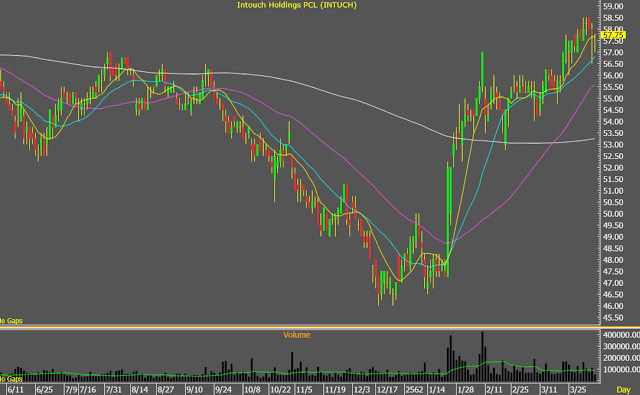Viewport: 640px width, 395px height.
Task: Select the 2/25 date on time axis
Action: point(520,390)
